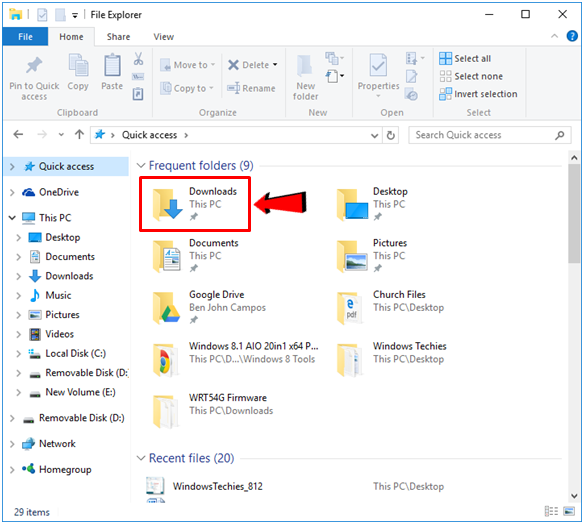Click Select none button

click(471, 76)
